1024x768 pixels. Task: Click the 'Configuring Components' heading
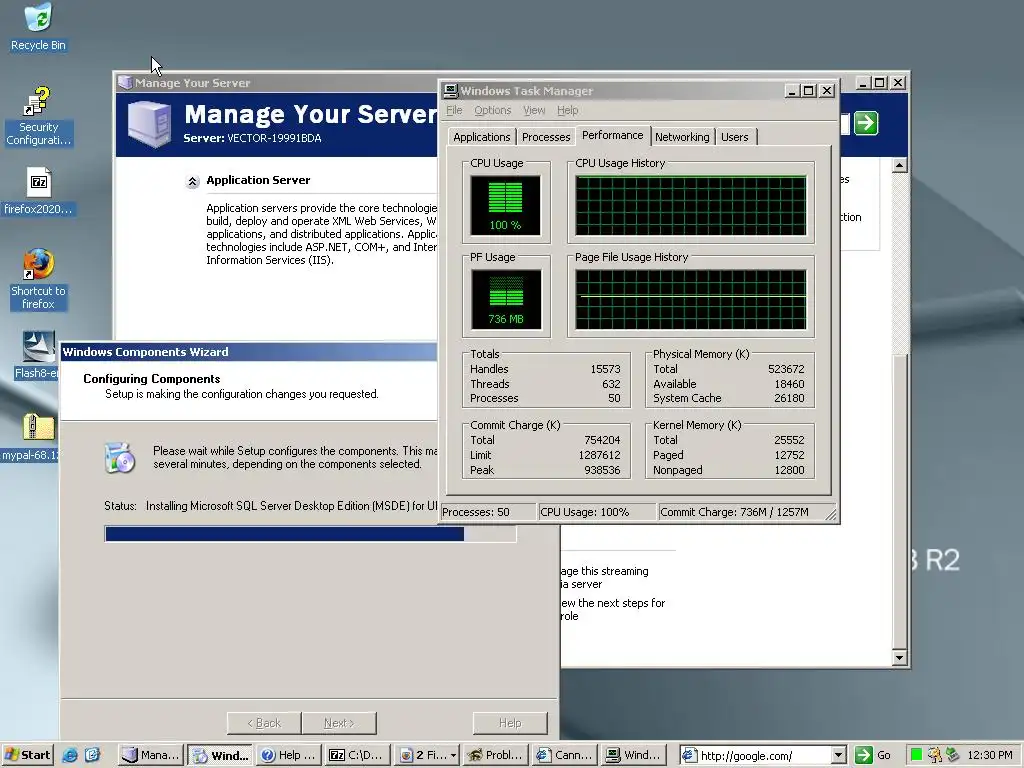pyautogui.click(x=152, y=379)
